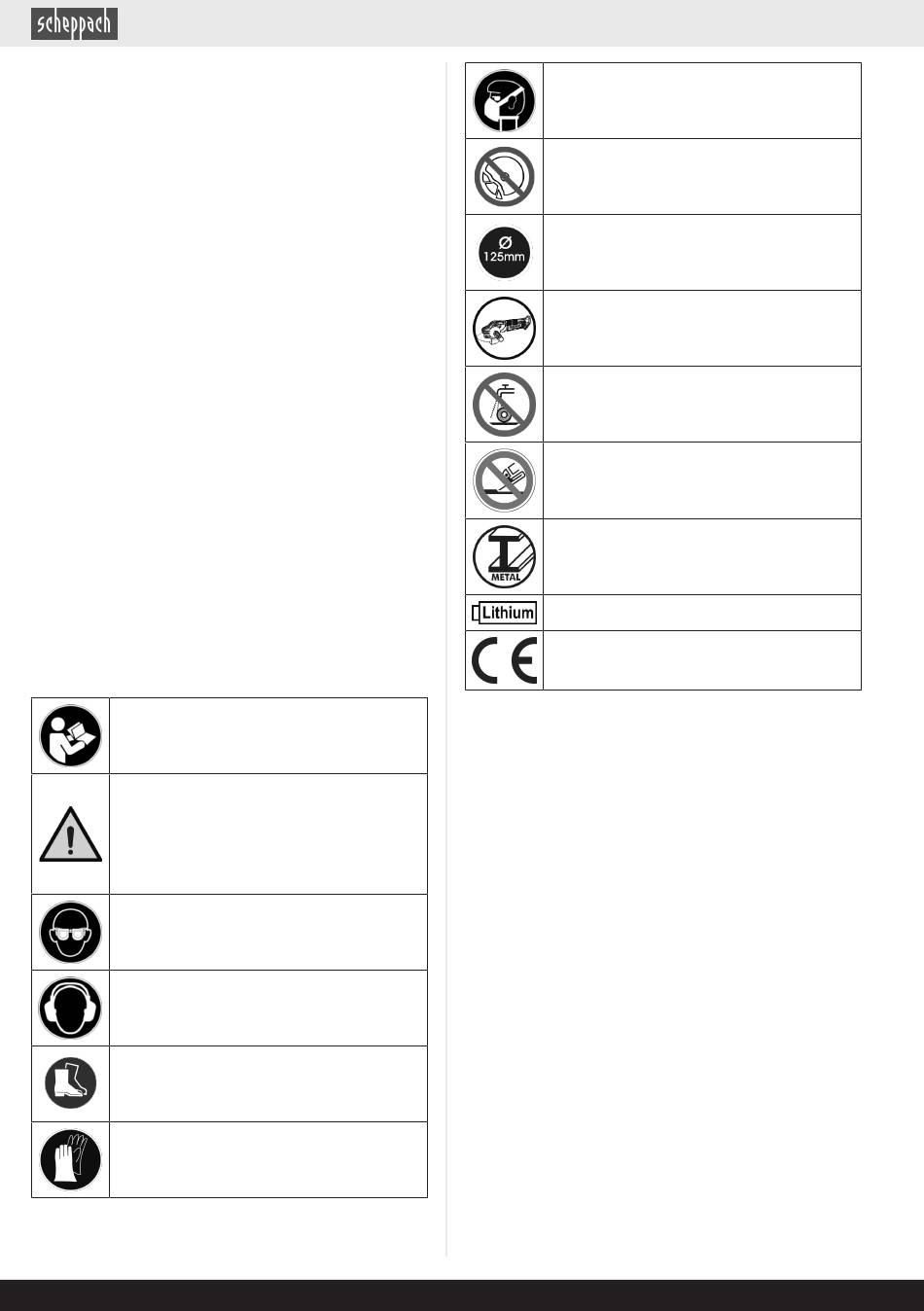
Task: Click the Lithium battery label
Action: click(x=504, y=613)
